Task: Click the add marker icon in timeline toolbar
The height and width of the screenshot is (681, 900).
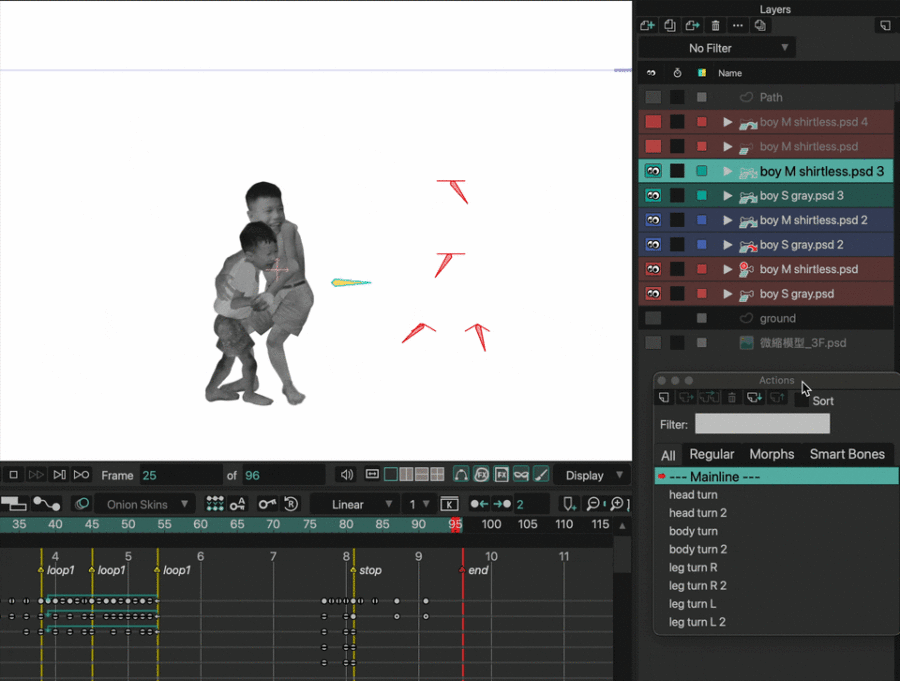Action: [569, 504]
